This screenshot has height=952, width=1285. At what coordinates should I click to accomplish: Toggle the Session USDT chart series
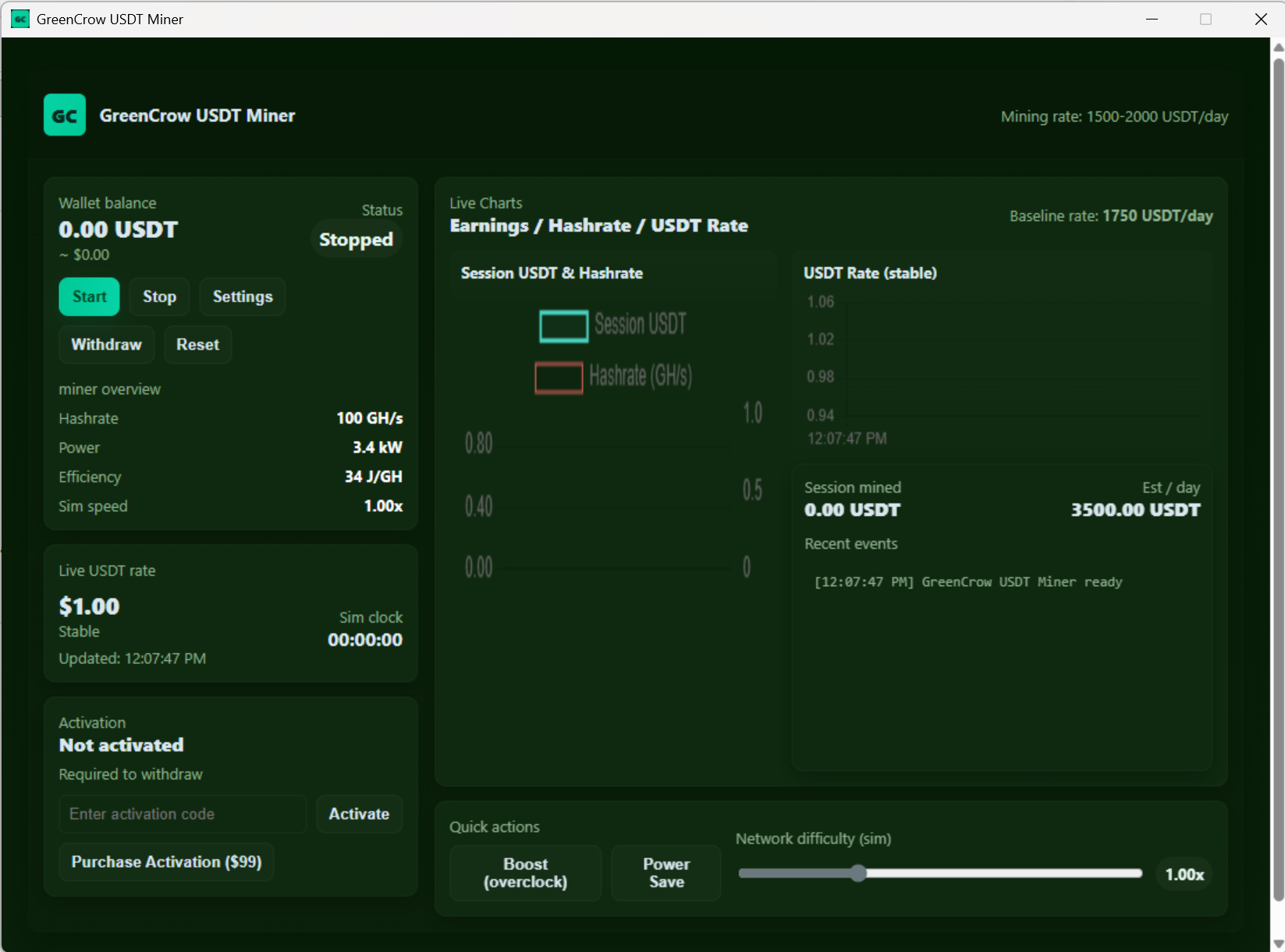[x=612, y=325]
